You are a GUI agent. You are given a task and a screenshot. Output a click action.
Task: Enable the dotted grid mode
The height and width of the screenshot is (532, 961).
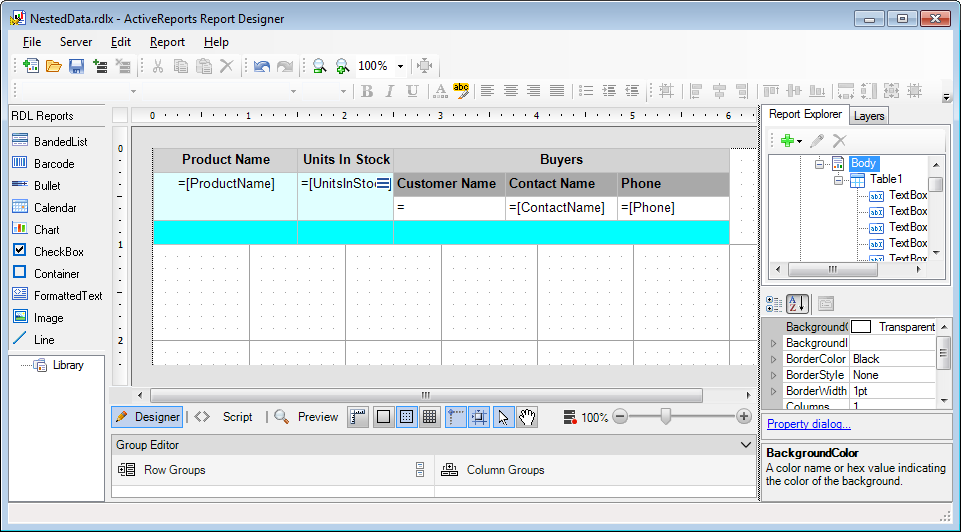(x=406, y=417)
